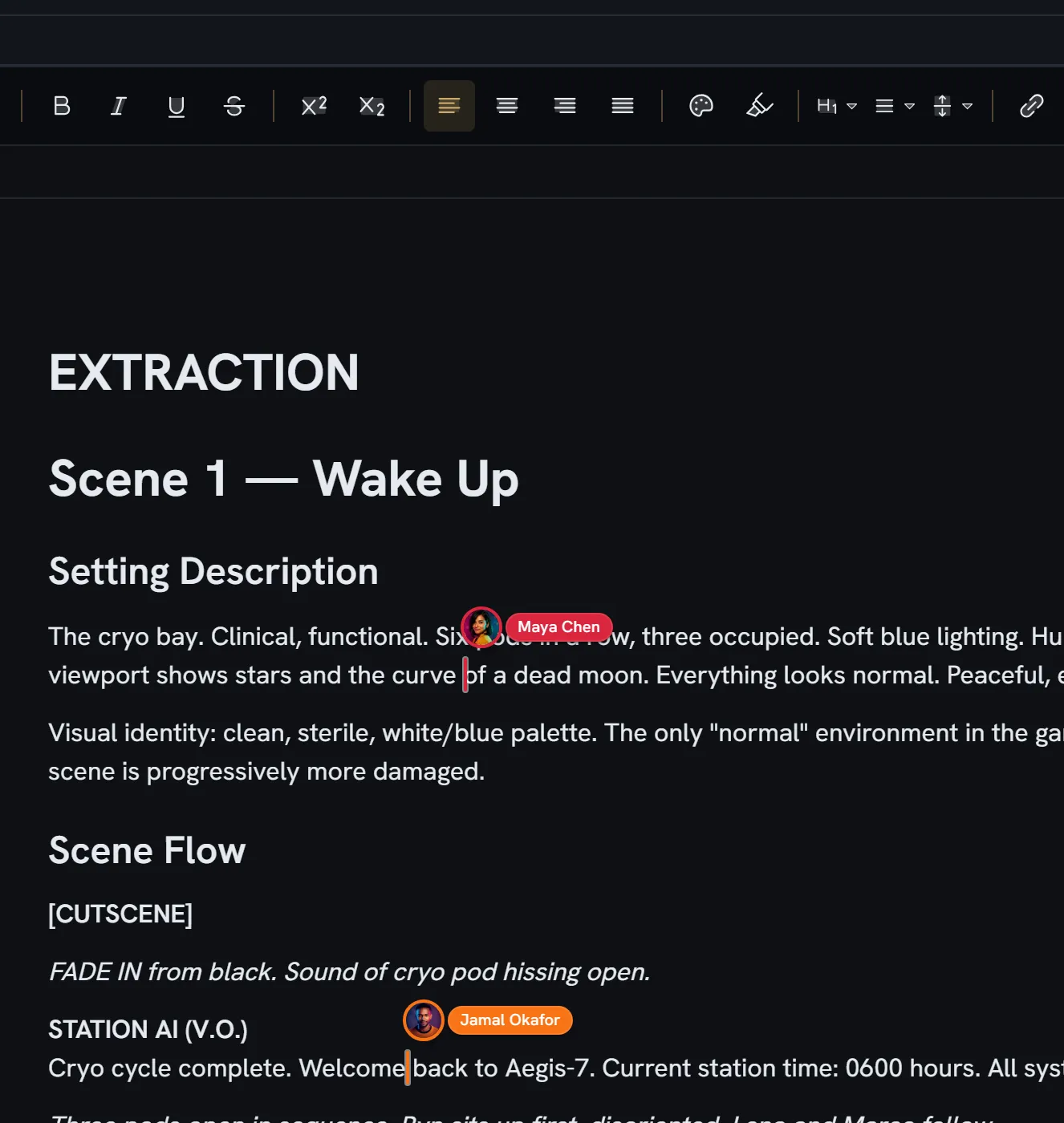The image size is (1064, 1123).
Task: Click the Maya Chen name tag
Action: pos(558,626)
